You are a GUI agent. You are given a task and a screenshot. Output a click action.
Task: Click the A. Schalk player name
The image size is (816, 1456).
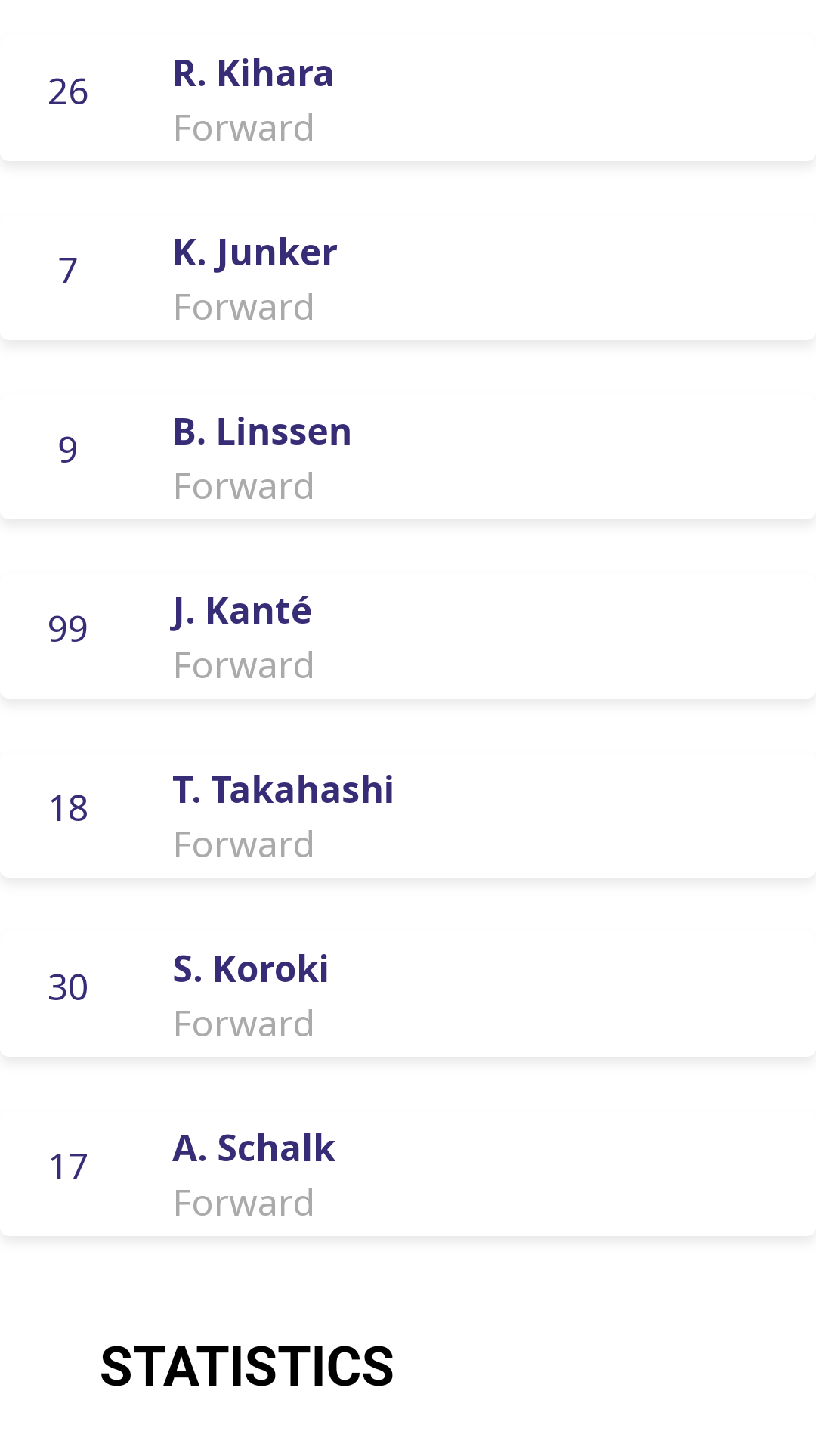253,1148
